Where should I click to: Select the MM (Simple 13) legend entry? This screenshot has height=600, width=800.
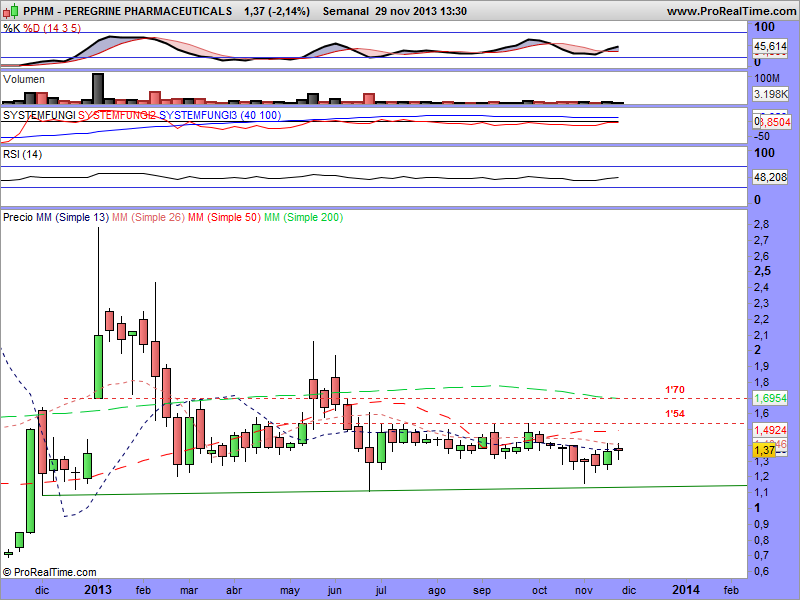[72, 217]
